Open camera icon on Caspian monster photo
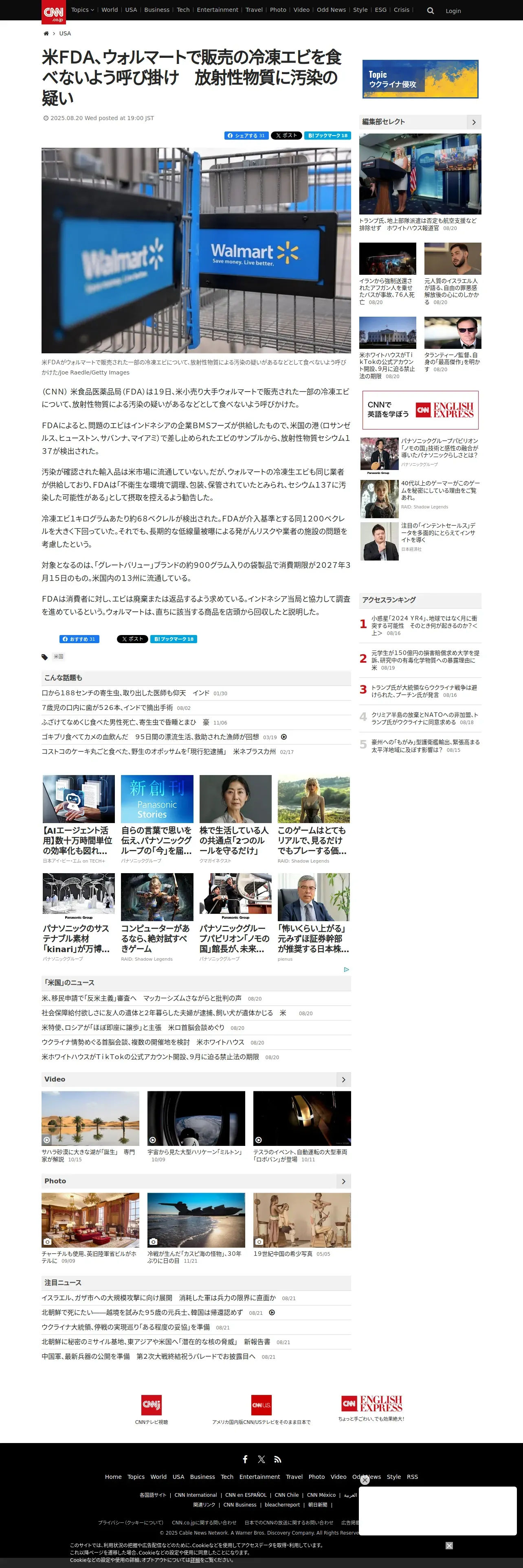This screenshot has width=523, height=1568. pos(154,1241)
